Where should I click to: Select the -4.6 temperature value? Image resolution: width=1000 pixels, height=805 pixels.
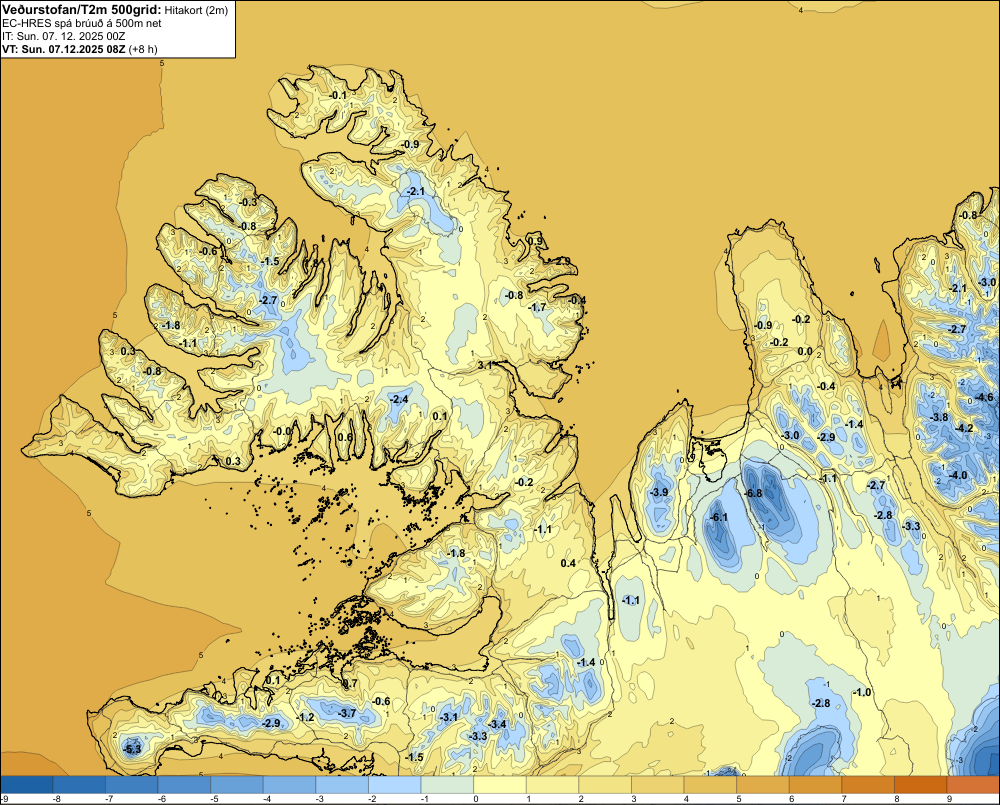tap(984, 397)
